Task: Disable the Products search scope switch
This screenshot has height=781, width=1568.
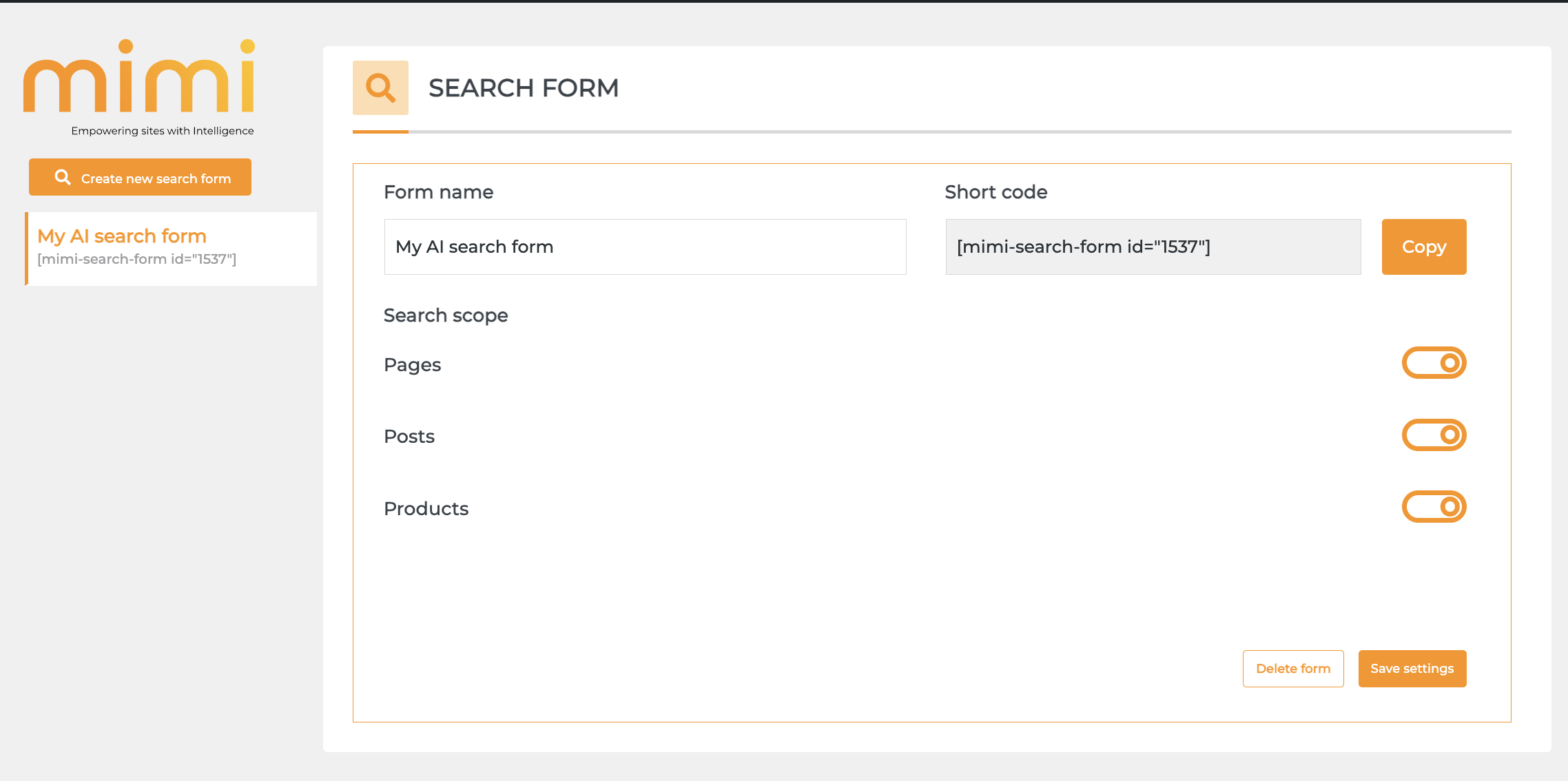Action: [x=1434, y=507]
